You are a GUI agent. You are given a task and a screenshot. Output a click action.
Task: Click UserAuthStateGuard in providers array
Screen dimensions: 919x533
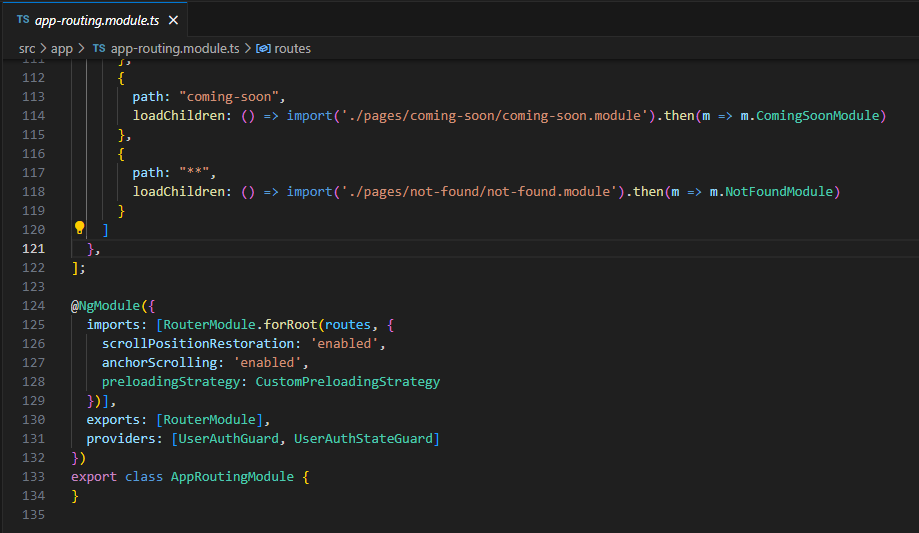pos(363,439)
